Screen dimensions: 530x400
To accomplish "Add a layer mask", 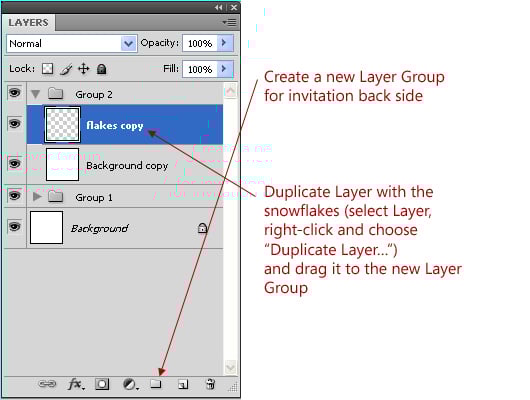I will pyautogui.click(x=102, y=384).
